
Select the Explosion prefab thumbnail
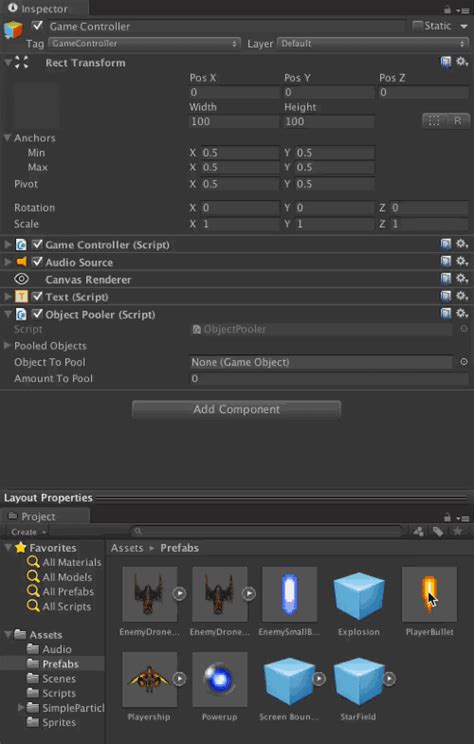coord(359,594)
